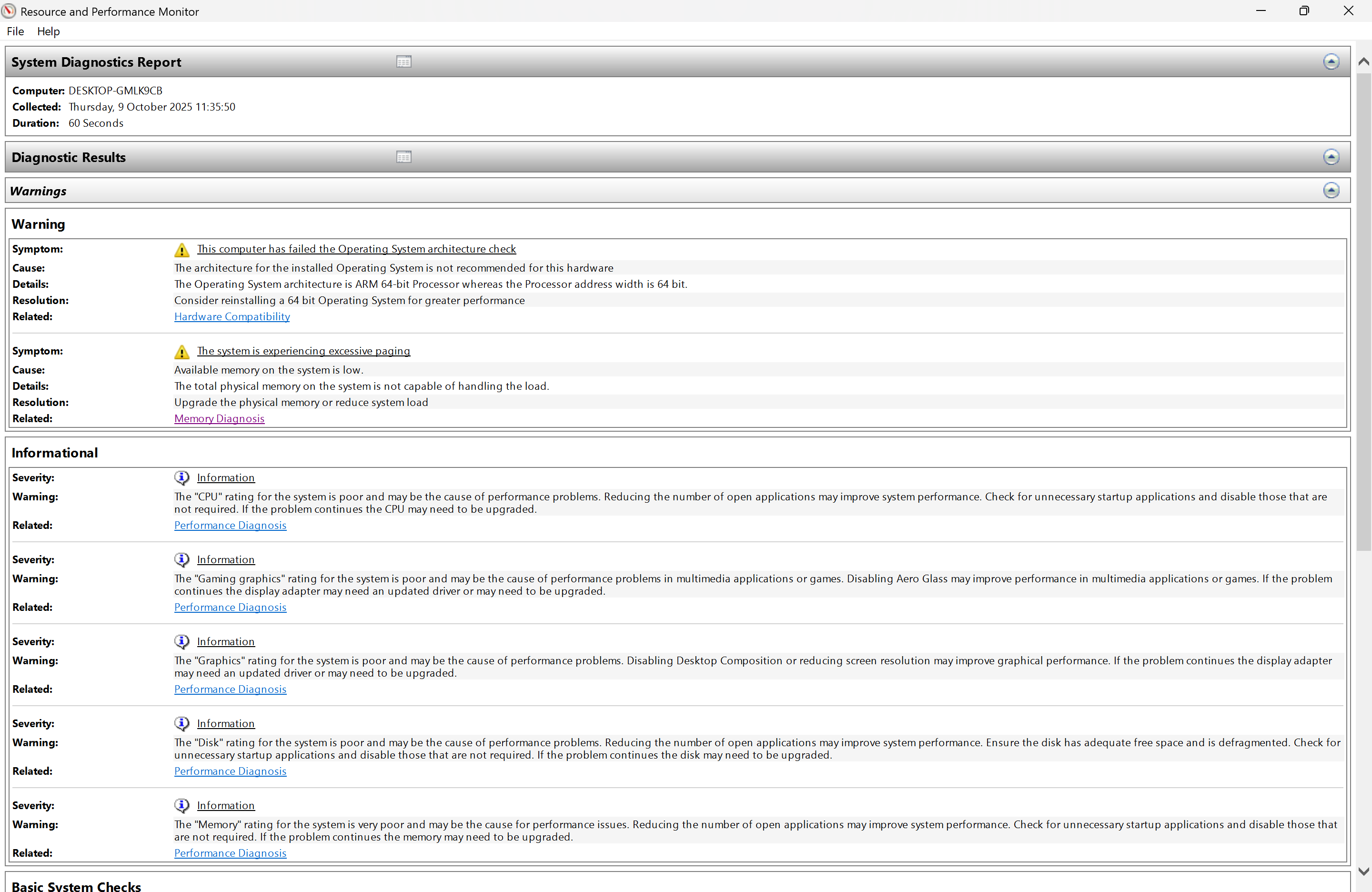The height and width of the screenshot is (892, 1372).
Task: Open the Hardware Compatibility link
Action: (x=232, y=316)
